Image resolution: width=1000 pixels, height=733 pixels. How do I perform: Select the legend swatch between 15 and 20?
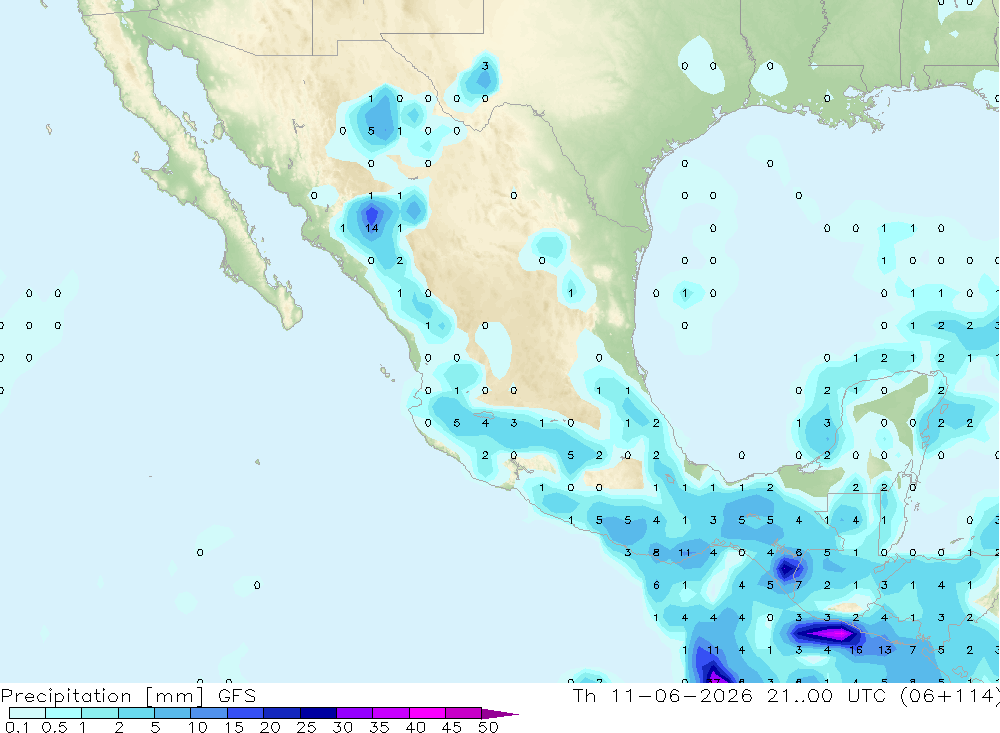[246, 713]
